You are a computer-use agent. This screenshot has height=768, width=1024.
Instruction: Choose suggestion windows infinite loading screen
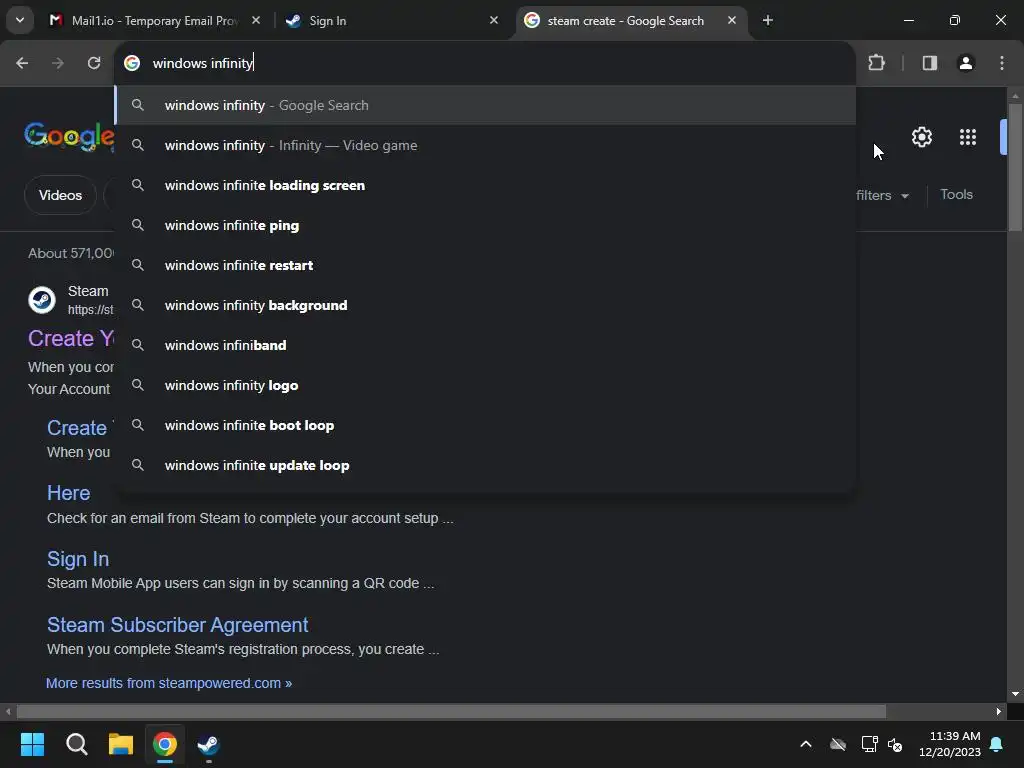tap(485, 185)
